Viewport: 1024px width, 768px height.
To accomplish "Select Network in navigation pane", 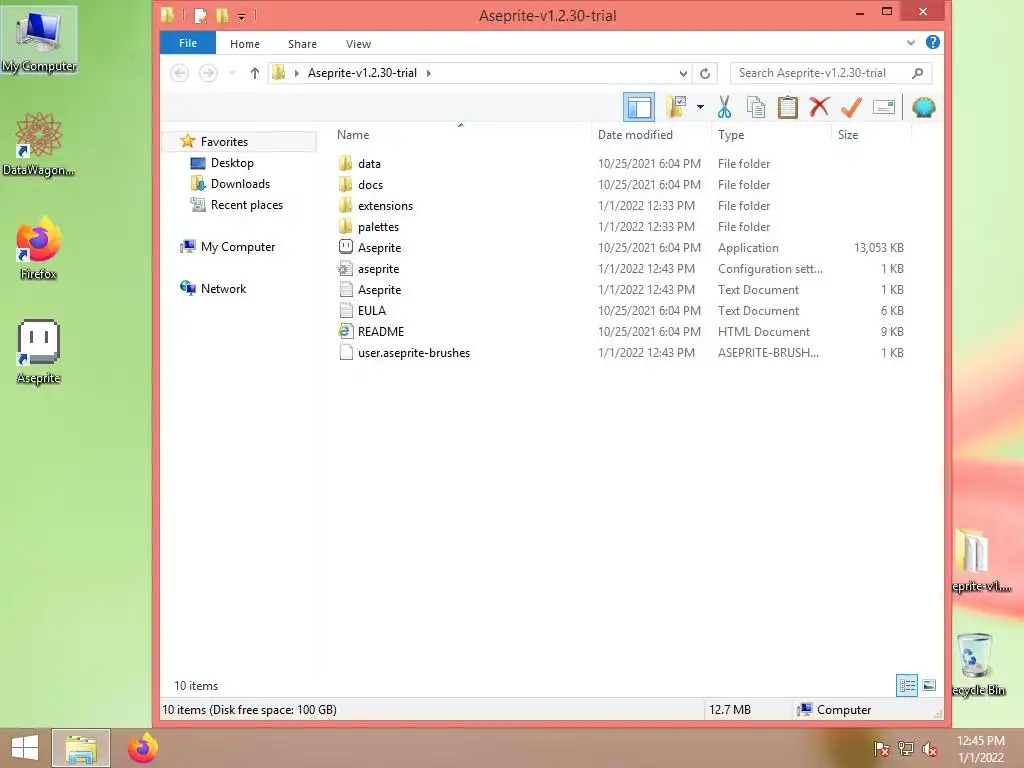I will coord(213,289).
